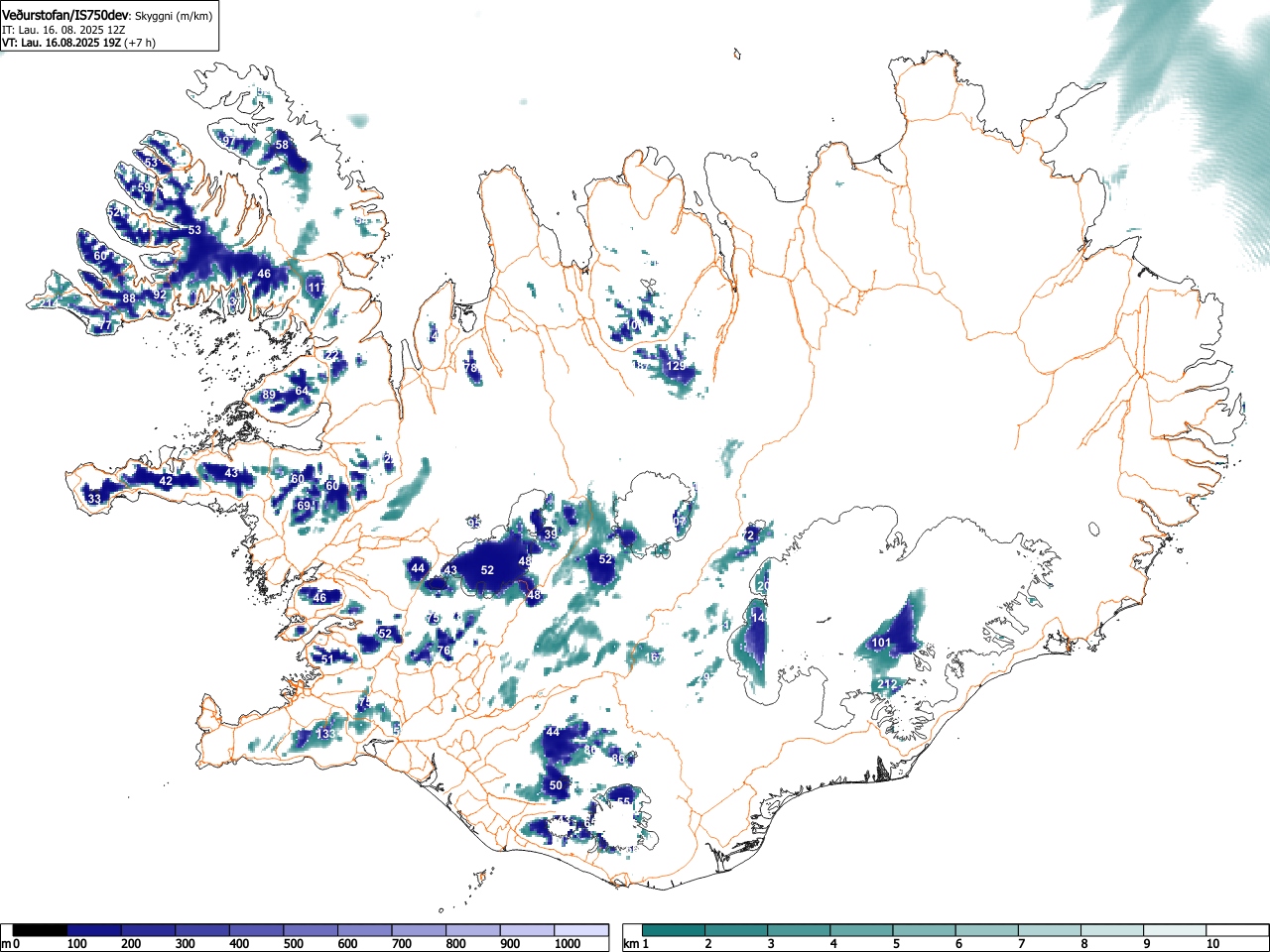The height and width of the screenshot is (952, 1270).
Task: Click the visibility value 33 on Snæfellsnes tip
Action: pos(94,499)
